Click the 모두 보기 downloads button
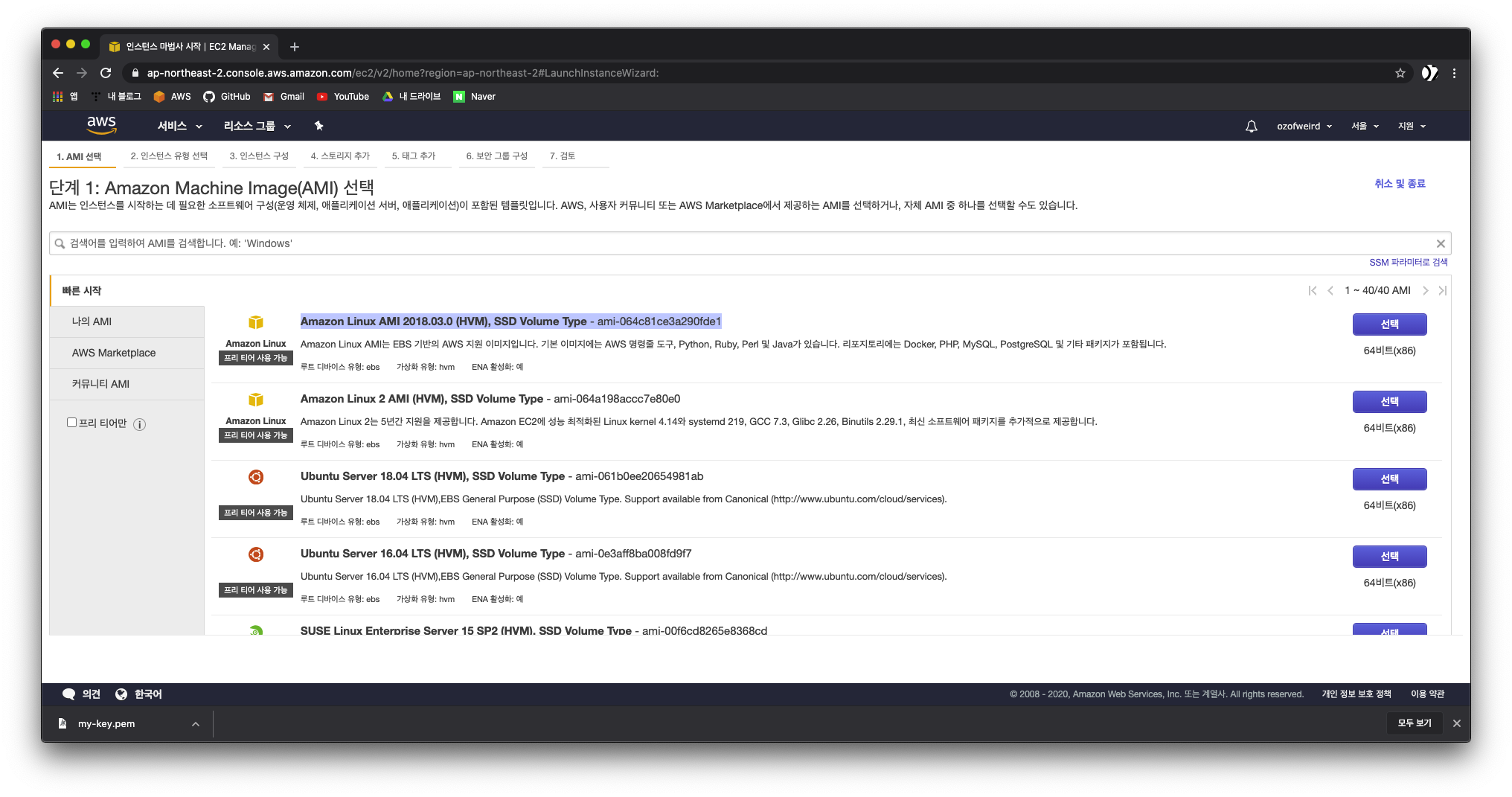Screen dimensions: 1512x797 pyautogui.click(x=1415, y=723)
